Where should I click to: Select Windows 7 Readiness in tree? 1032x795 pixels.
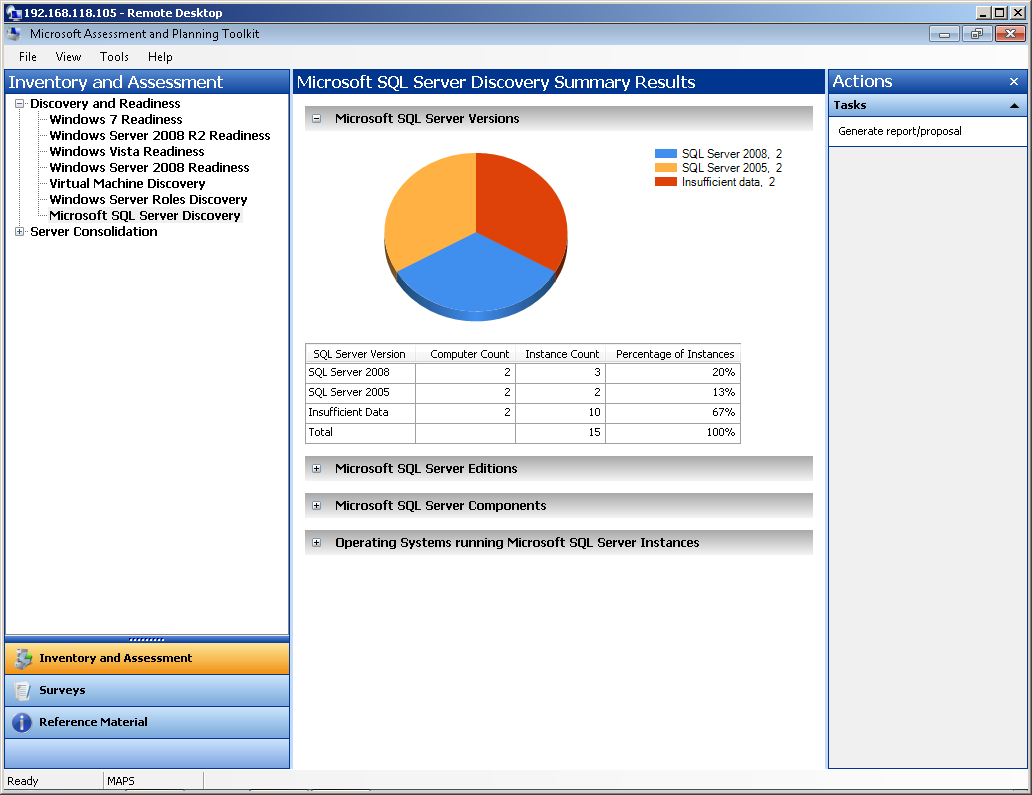pyautogui.click(x=116, y=120)
